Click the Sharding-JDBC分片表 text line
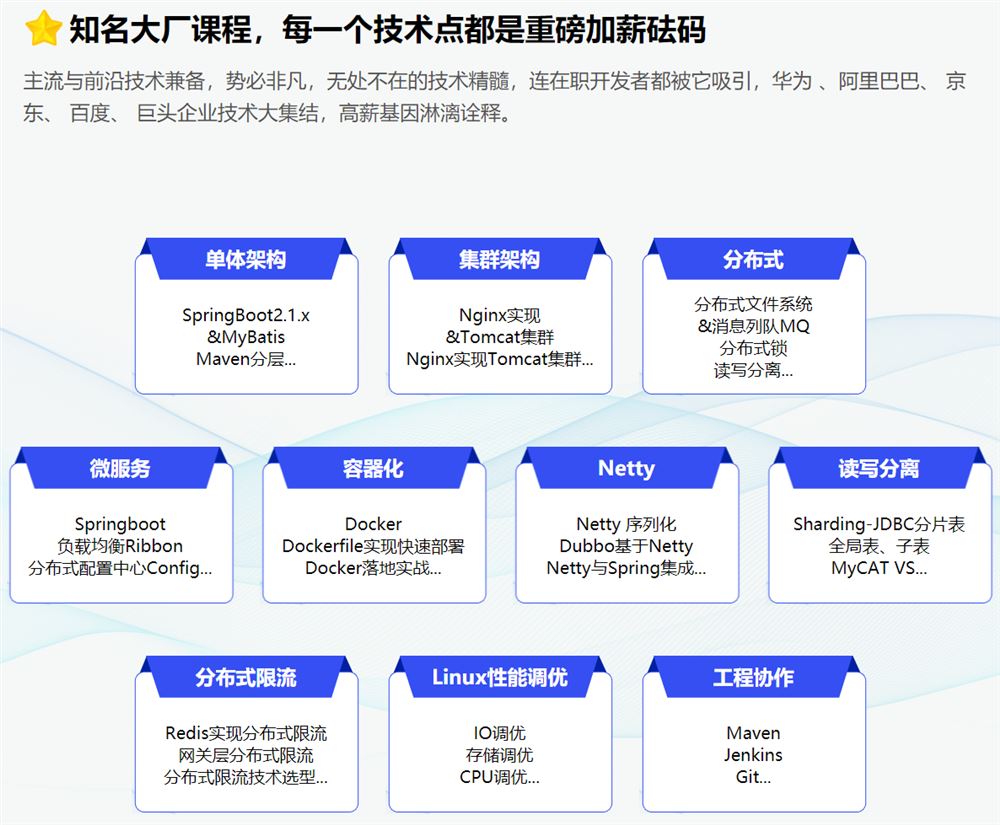The height and width of the screenshot is (825, 1000). pyautogui.click(x=879, y=524)
